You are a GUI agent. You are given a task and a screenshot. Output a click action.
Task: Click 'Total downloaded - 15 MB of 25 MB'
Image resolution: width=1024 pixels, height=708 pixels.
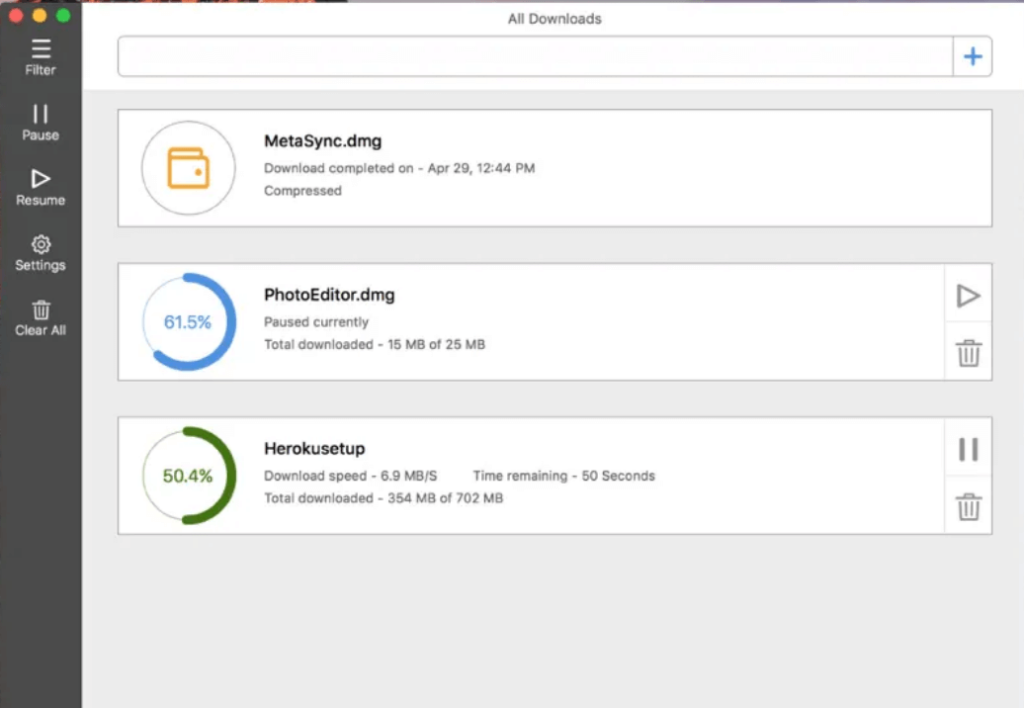[x=374, y=344]
